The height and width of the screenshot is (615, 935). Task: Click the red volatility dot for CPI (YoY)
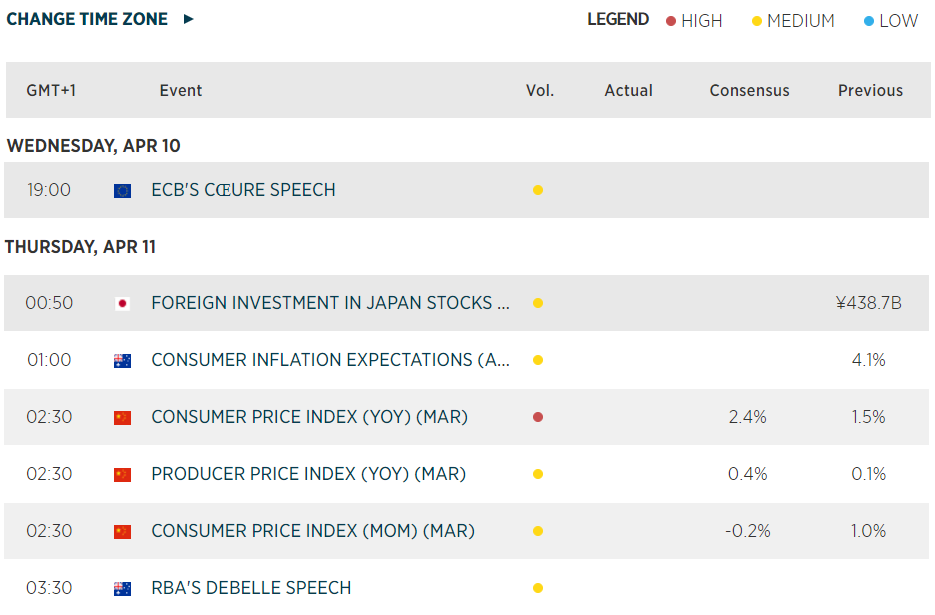pos(538,417)
